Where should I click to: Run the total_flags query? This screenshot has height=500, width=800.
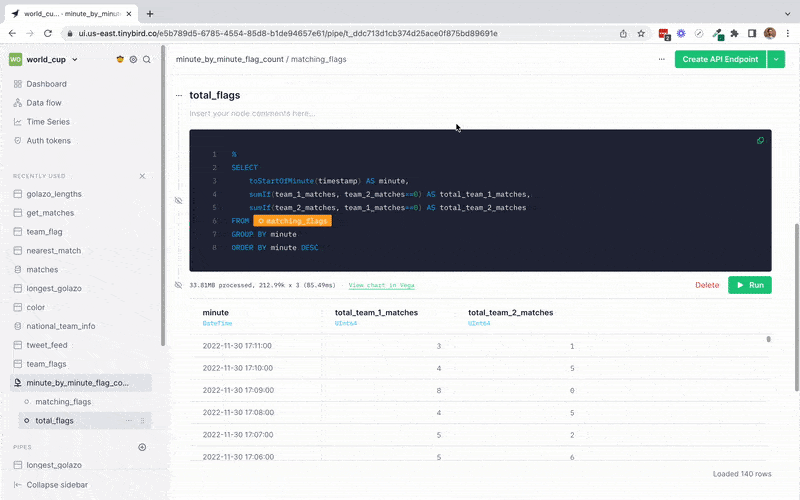coord(749,285)
